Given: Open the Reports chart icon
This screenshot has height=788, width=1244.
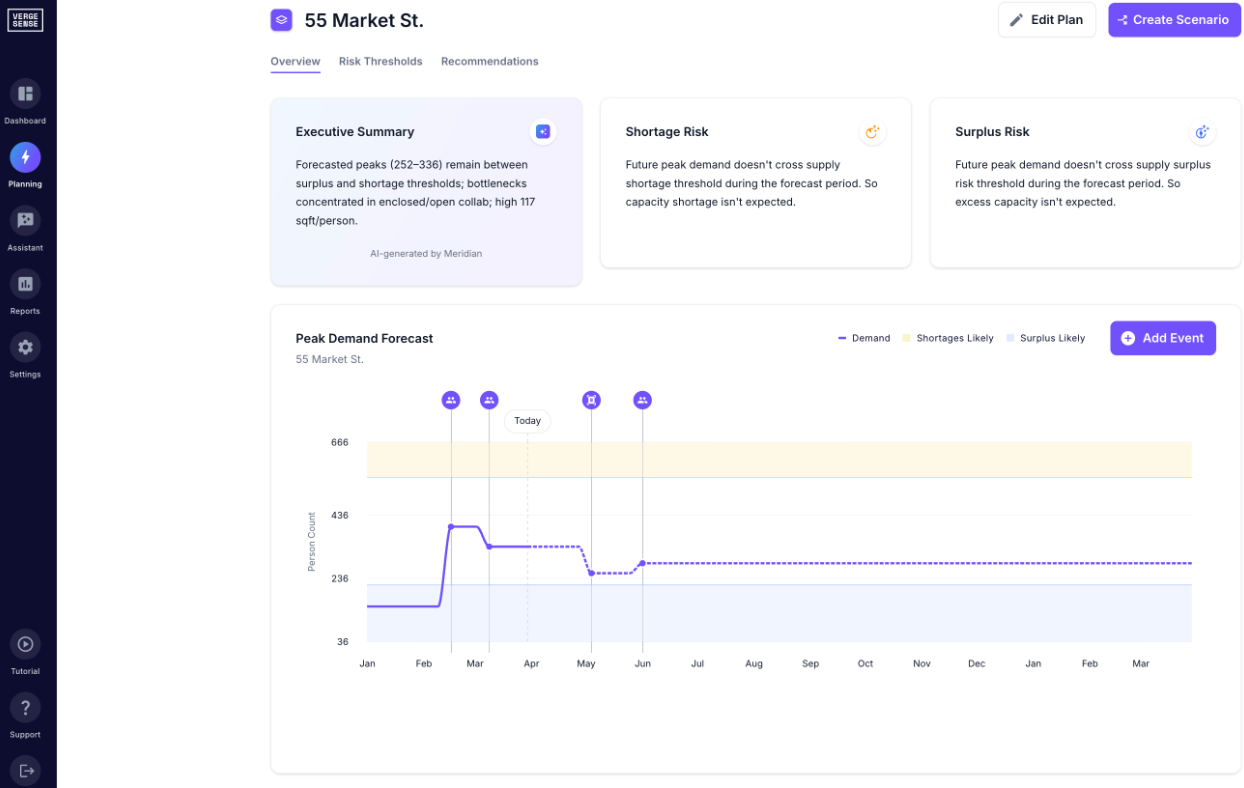Looking at the screenshot, I should tap(25, 284).
